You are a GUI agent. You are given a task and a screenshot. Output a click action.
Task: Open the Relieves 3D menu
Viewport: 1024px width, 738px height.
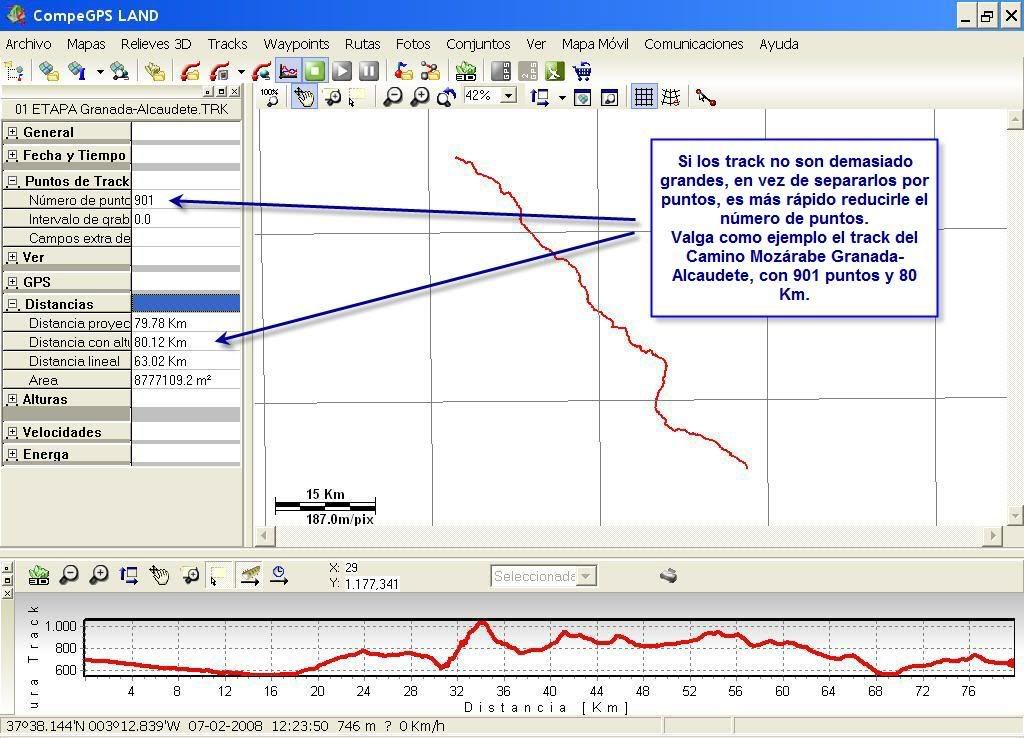(x=156, y=44)
